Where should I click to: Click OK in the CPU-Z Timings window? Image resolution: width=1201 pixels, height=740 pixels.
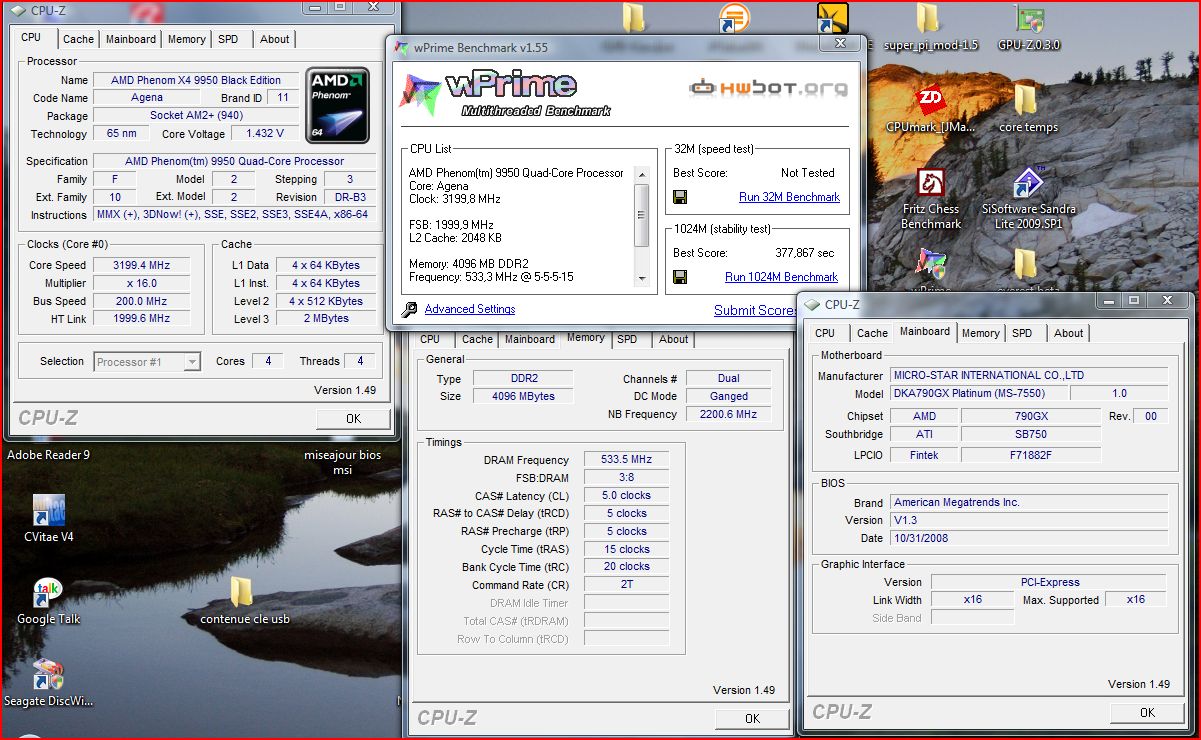click(x=752, y=718)
